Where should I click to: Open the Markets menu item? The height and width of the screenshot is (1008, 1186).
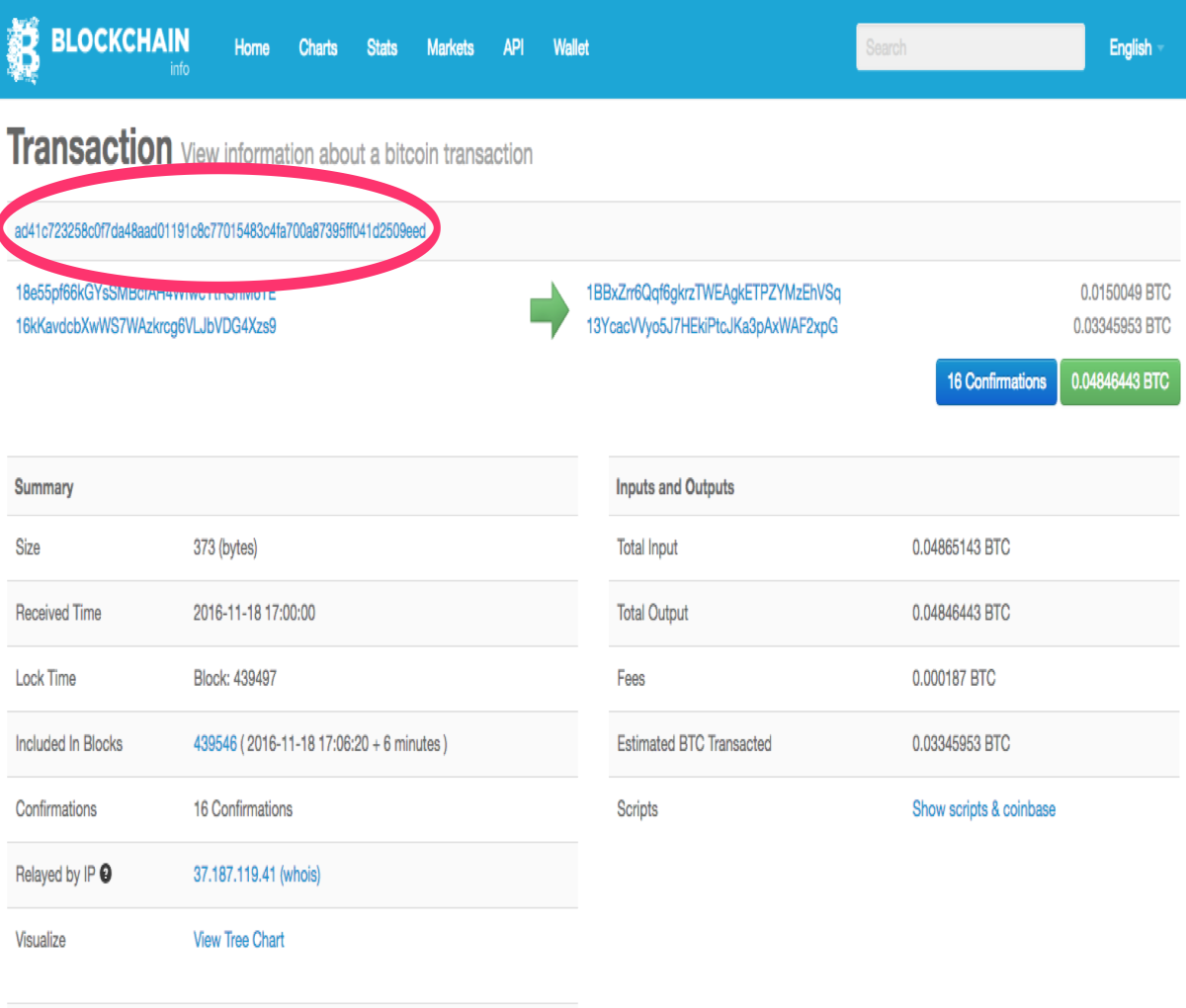(x=450, y=47)
